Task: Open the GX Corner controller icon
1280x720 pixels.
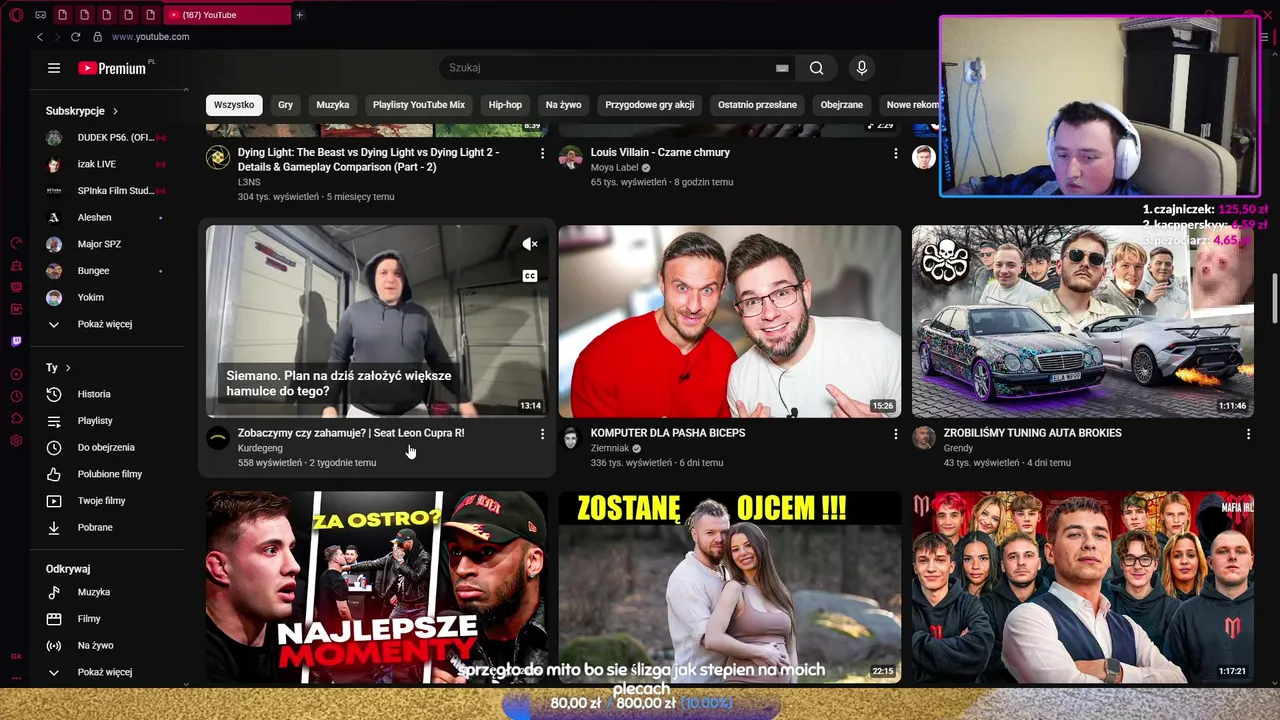Action: (x=40, y=15)
